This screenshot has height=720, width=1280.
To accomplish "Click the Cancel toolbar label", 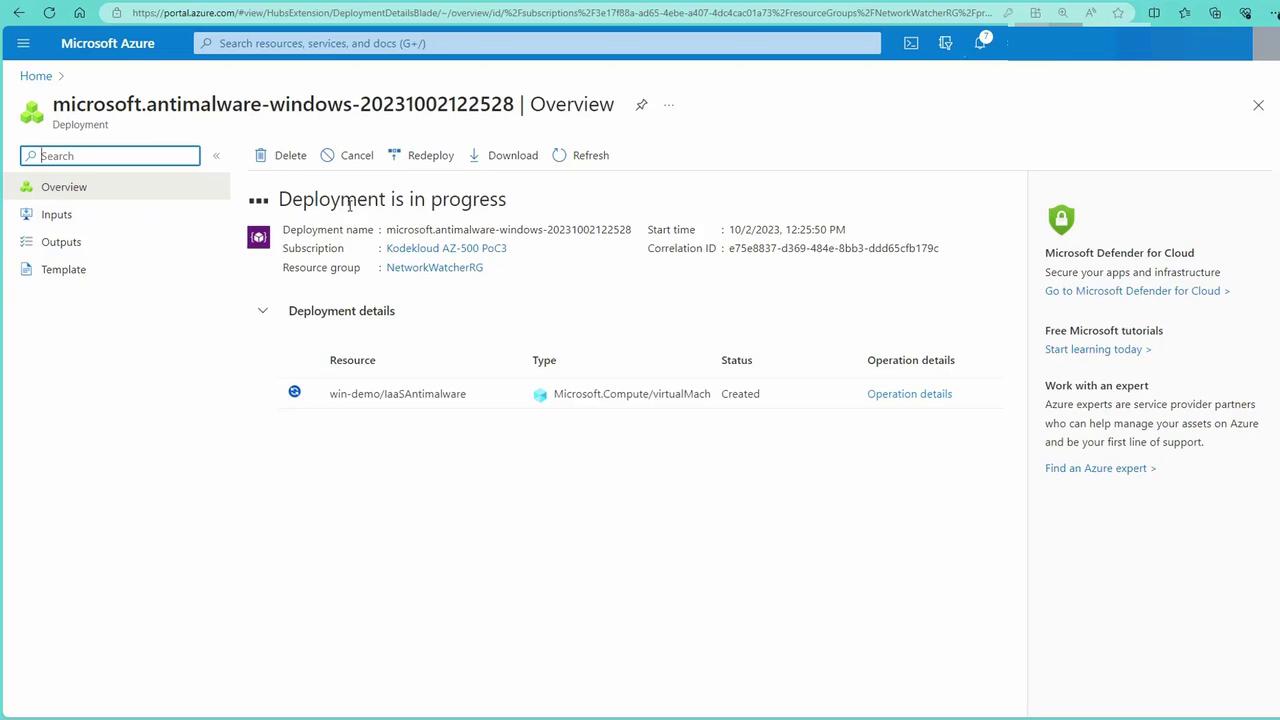I will pyautogui.click(x=357, y=156).
